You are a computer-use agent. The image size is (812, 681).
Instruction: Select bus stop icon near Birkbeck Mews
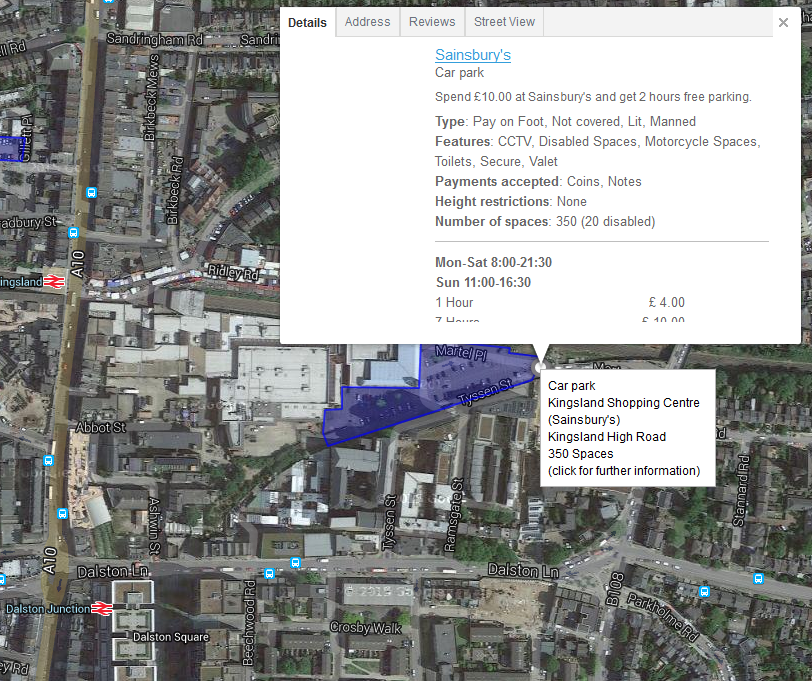pyautogui.click(x=91, y=193)
